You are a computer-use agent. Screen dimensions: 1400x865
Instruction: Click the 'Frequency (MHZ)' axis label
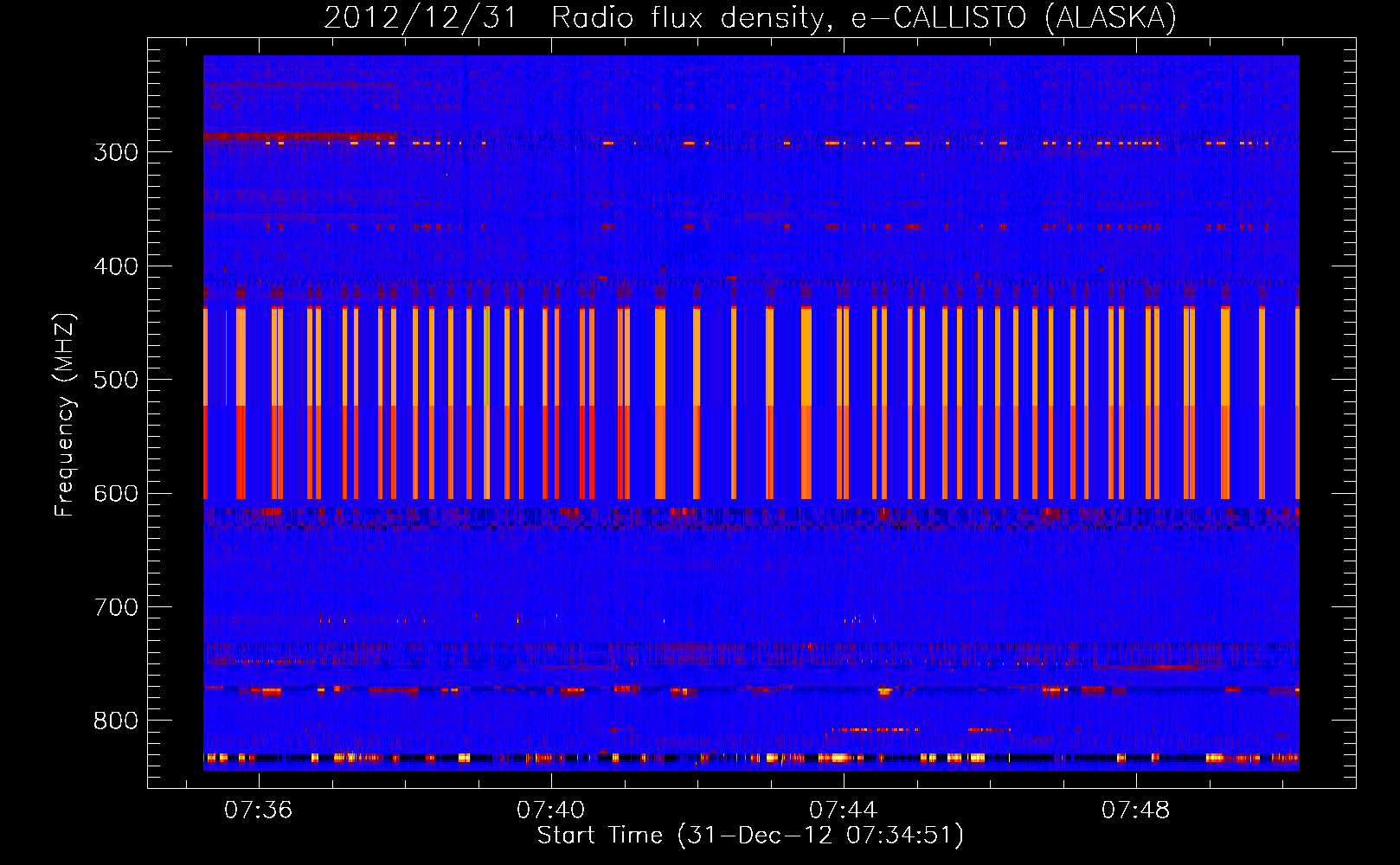point(65,414)
